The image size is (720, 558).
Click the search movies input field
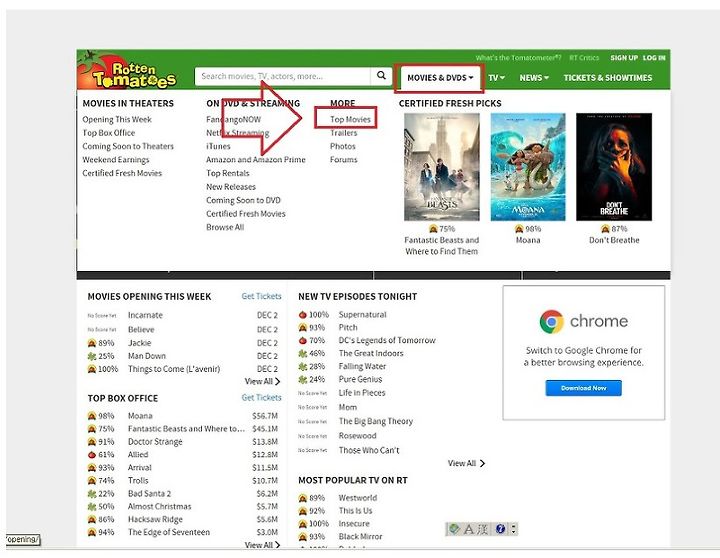point(282,76)
